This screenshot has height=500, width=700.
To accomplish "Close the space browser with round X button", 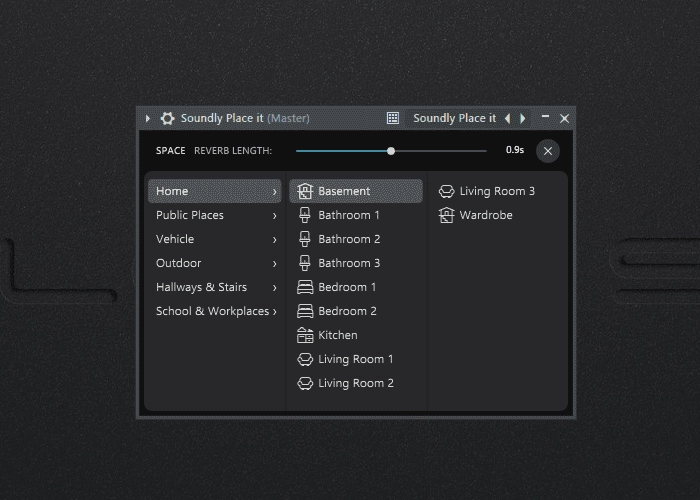I will coord(548,151).
